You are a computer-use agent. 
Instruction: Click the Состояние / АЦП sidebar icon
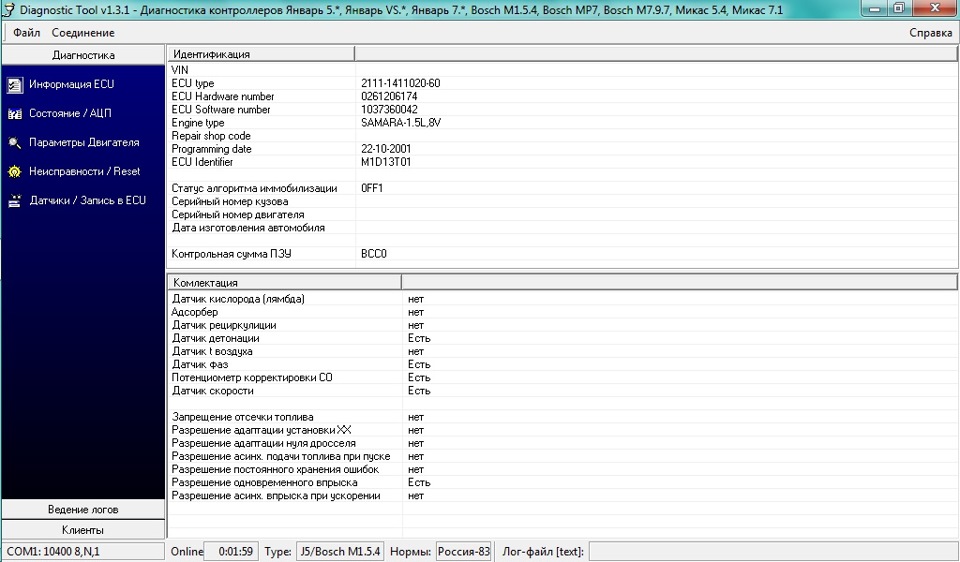(15, 114)
